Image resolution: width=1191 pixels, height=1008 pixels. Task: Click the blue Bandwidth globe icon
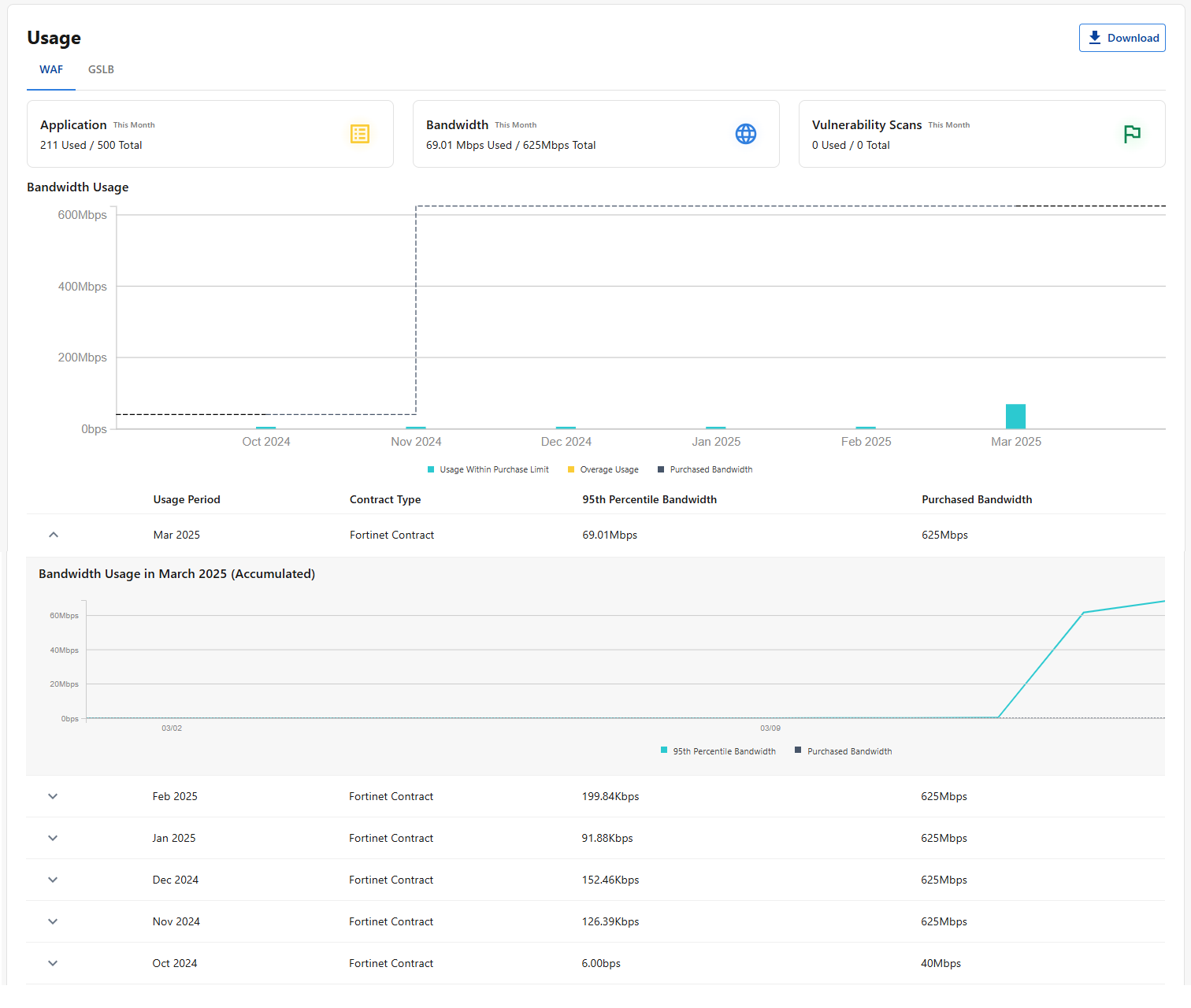[x=745, y=134]
